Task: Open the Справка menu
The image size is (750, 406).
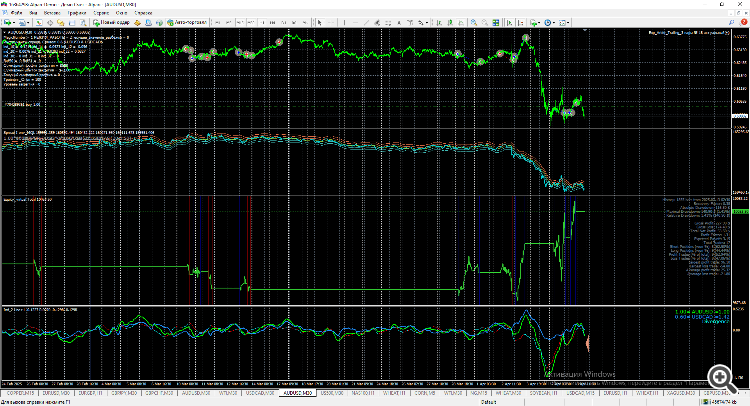Action: coord(143,13)
